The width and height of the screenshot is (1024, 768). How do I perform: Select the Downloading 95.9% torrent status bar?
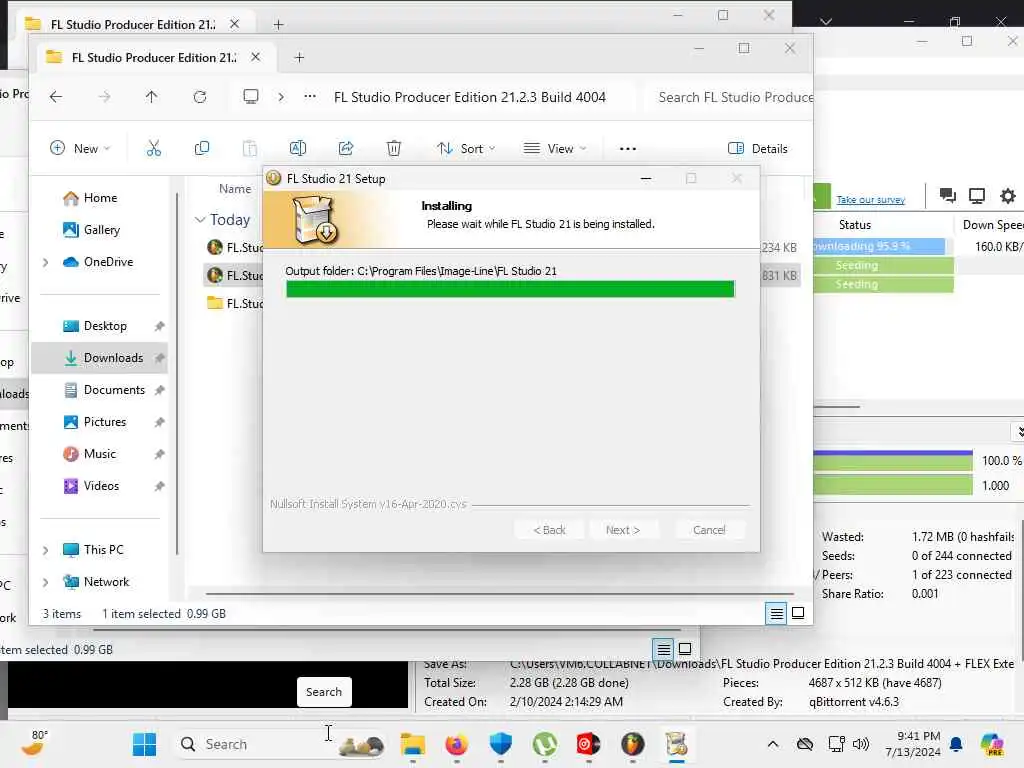click(x=879, y=246)
